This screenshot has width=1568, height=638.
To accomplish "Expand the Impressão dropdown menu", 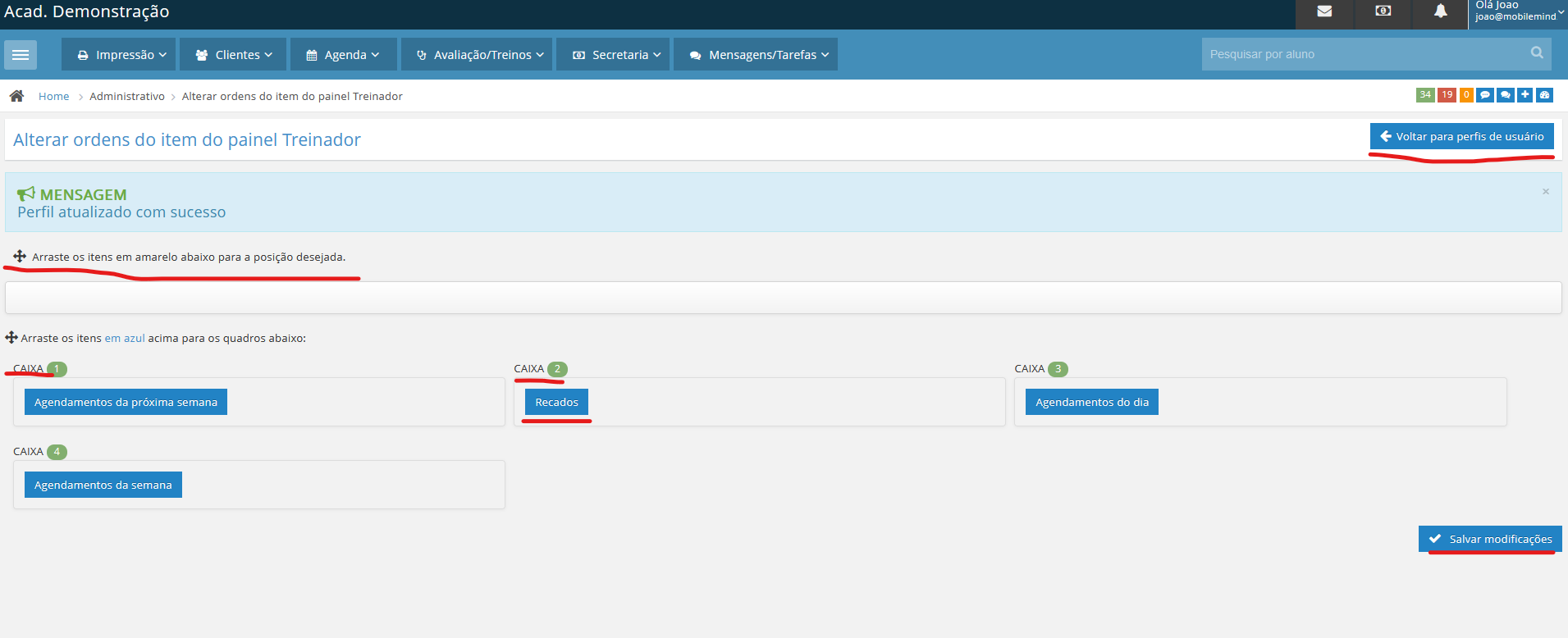I will pyautogui.click(x=121, y=55).
